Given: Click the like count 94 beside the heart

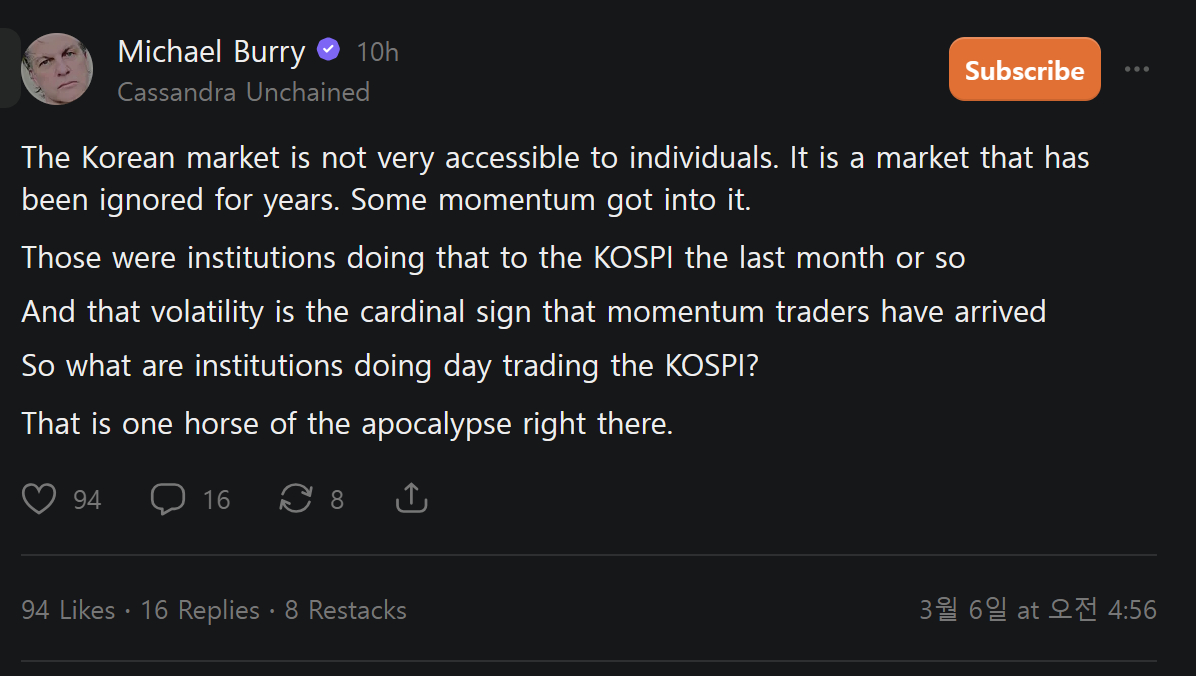Looking at the screenshot, I should pos(87,499).
